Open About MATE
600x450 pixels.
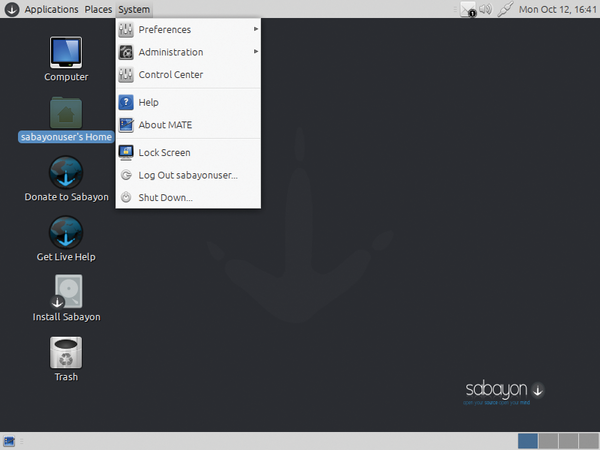(188, 125)
